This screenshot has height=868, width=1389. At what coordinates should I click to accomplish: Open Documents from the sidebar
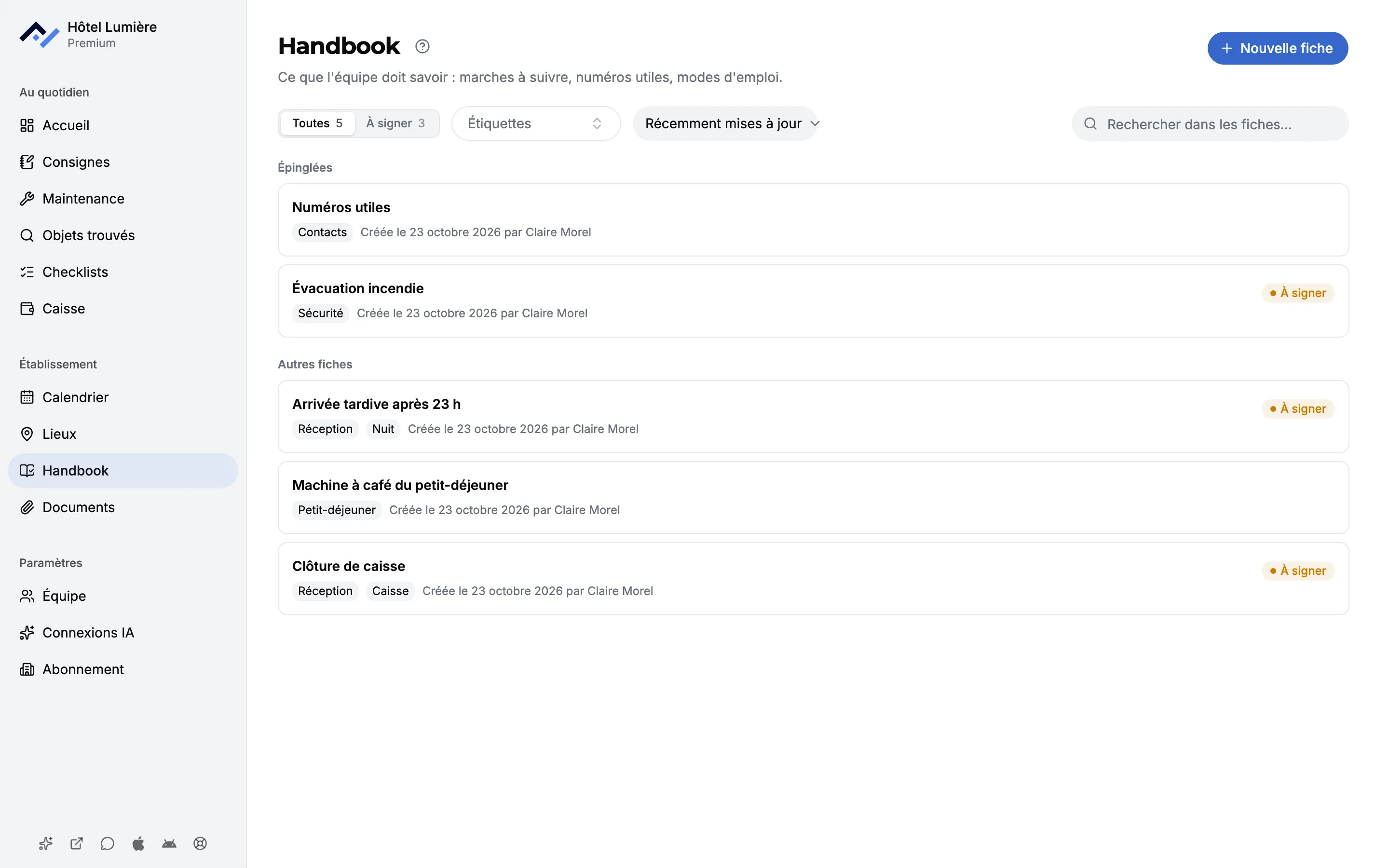123,507
